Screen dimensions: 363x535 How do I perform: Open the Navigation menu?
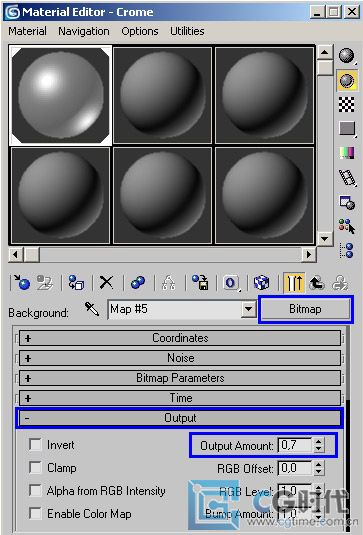[x=84, y=31]
